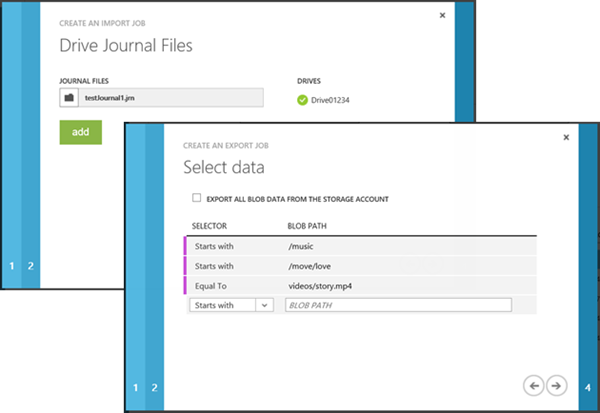This screenshot has width=600, height=413.
Task: Jump to step 1 in the import wizard
Action: (12, 266)
